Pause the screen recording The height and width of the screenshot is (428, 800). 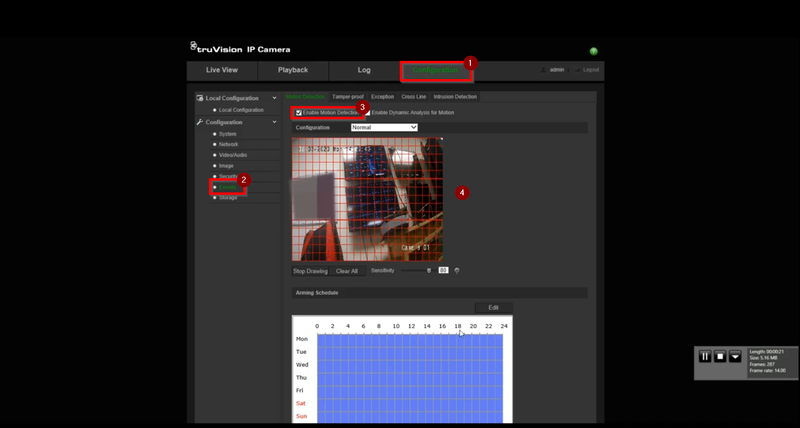tap(705, 356)
